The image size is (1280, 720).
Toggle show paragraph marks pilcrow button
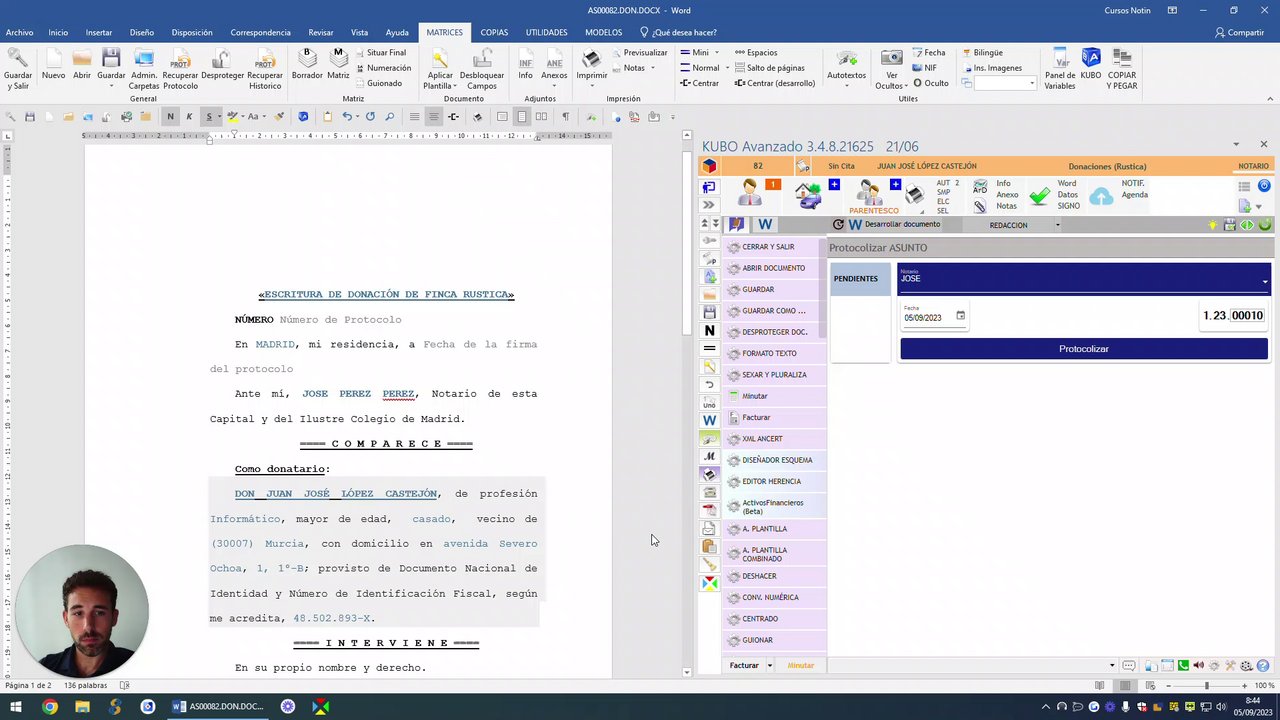click(566, 117)
